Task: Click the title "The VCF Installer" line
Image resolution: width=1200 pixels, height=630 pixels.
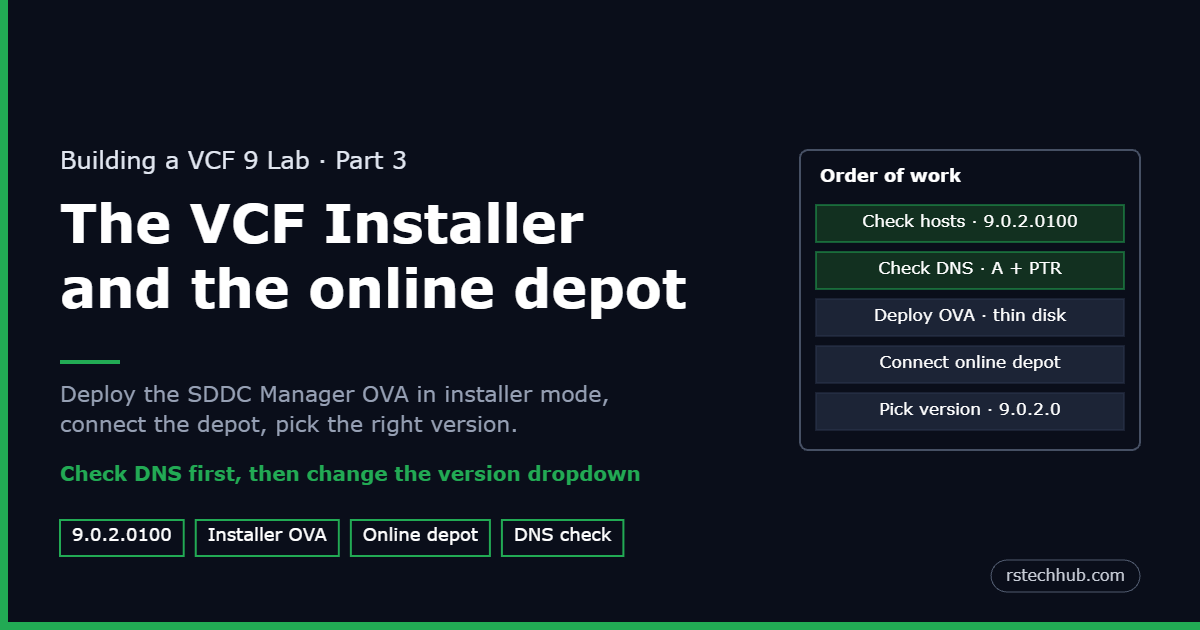Action: [321, 224]
